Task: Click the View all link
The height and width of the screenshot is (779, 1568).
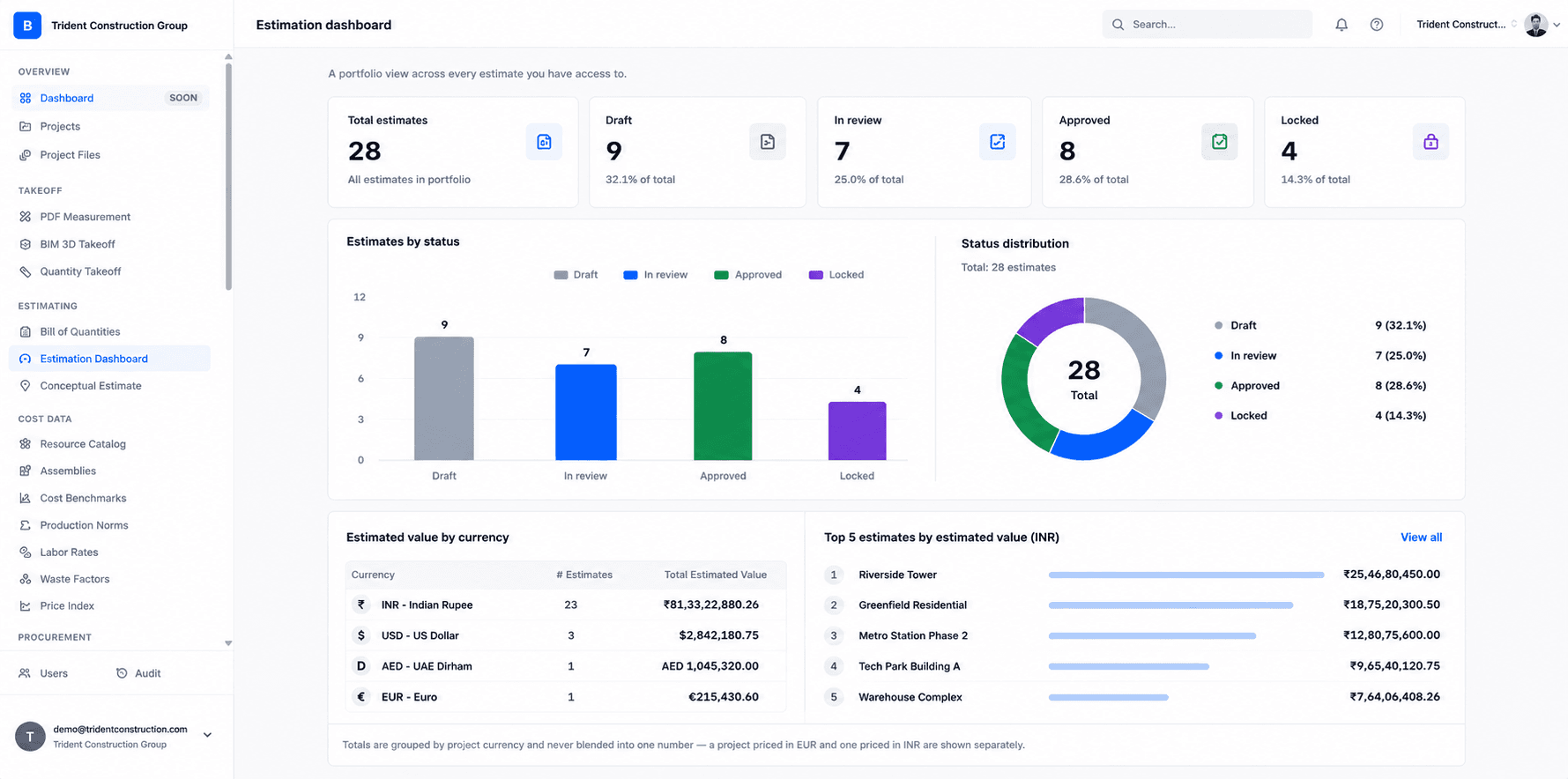Action: (1421, 538)
